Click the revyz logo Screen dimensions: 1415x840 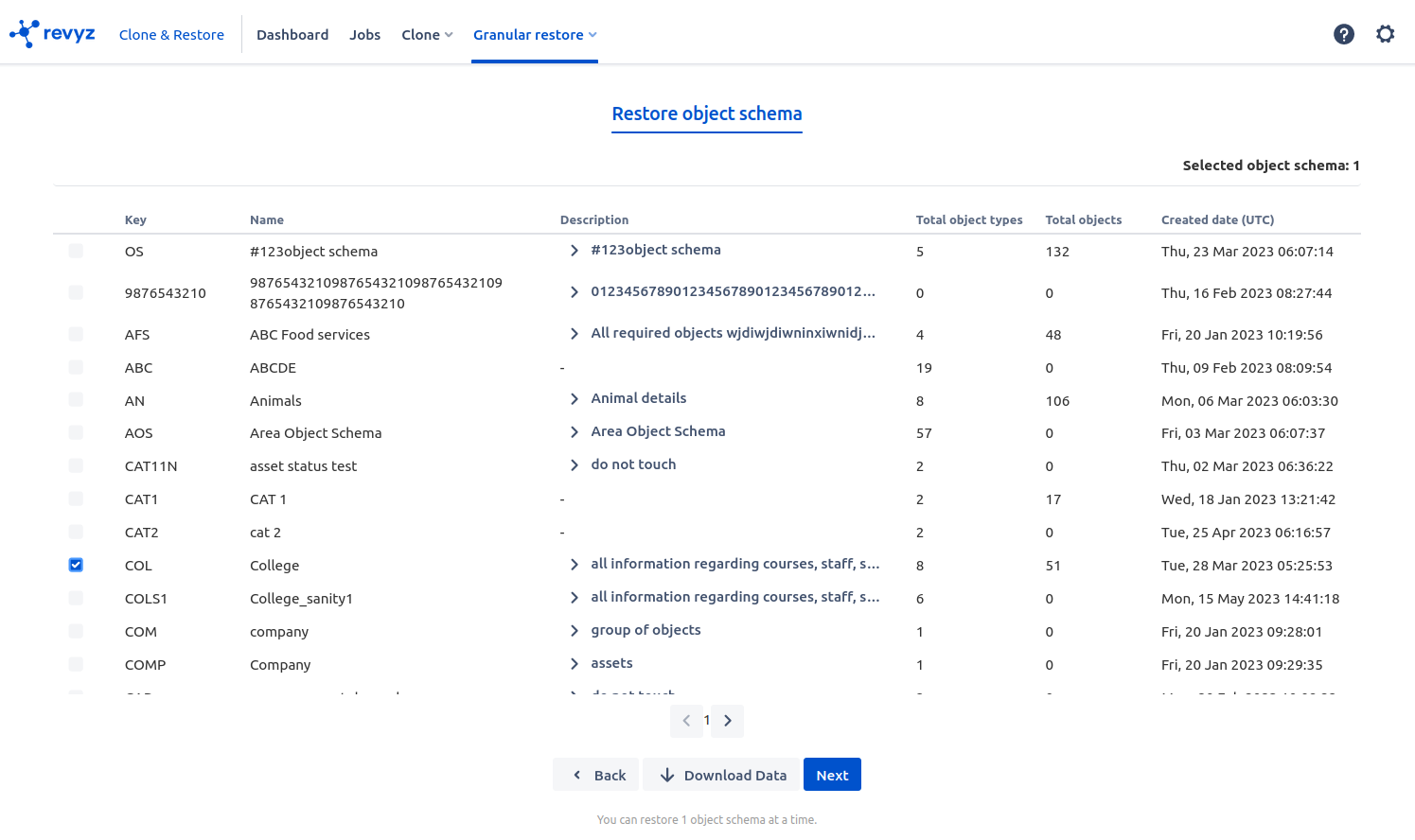tap(52, 34)
